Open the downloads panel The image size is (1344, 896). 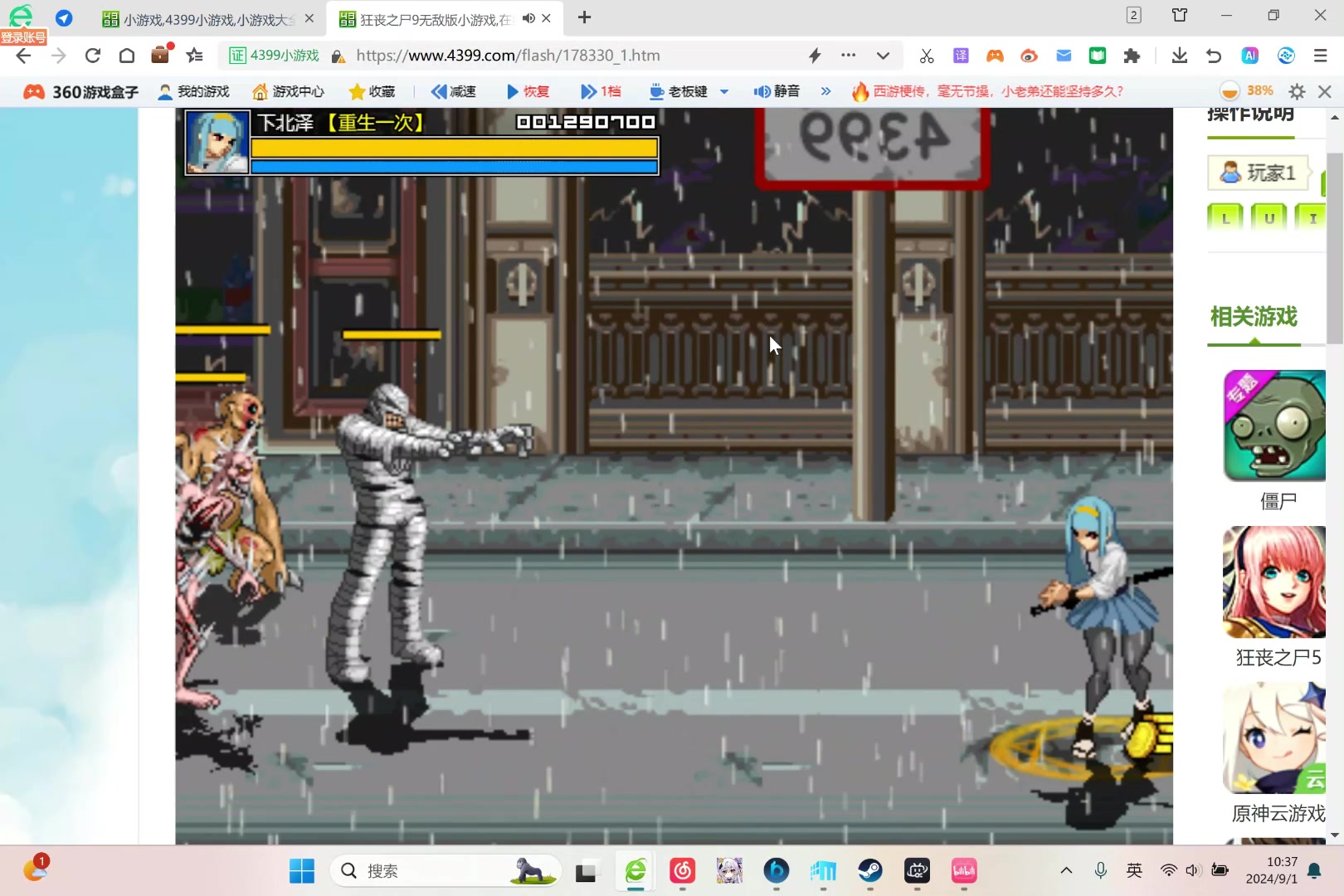[1179, 56]
